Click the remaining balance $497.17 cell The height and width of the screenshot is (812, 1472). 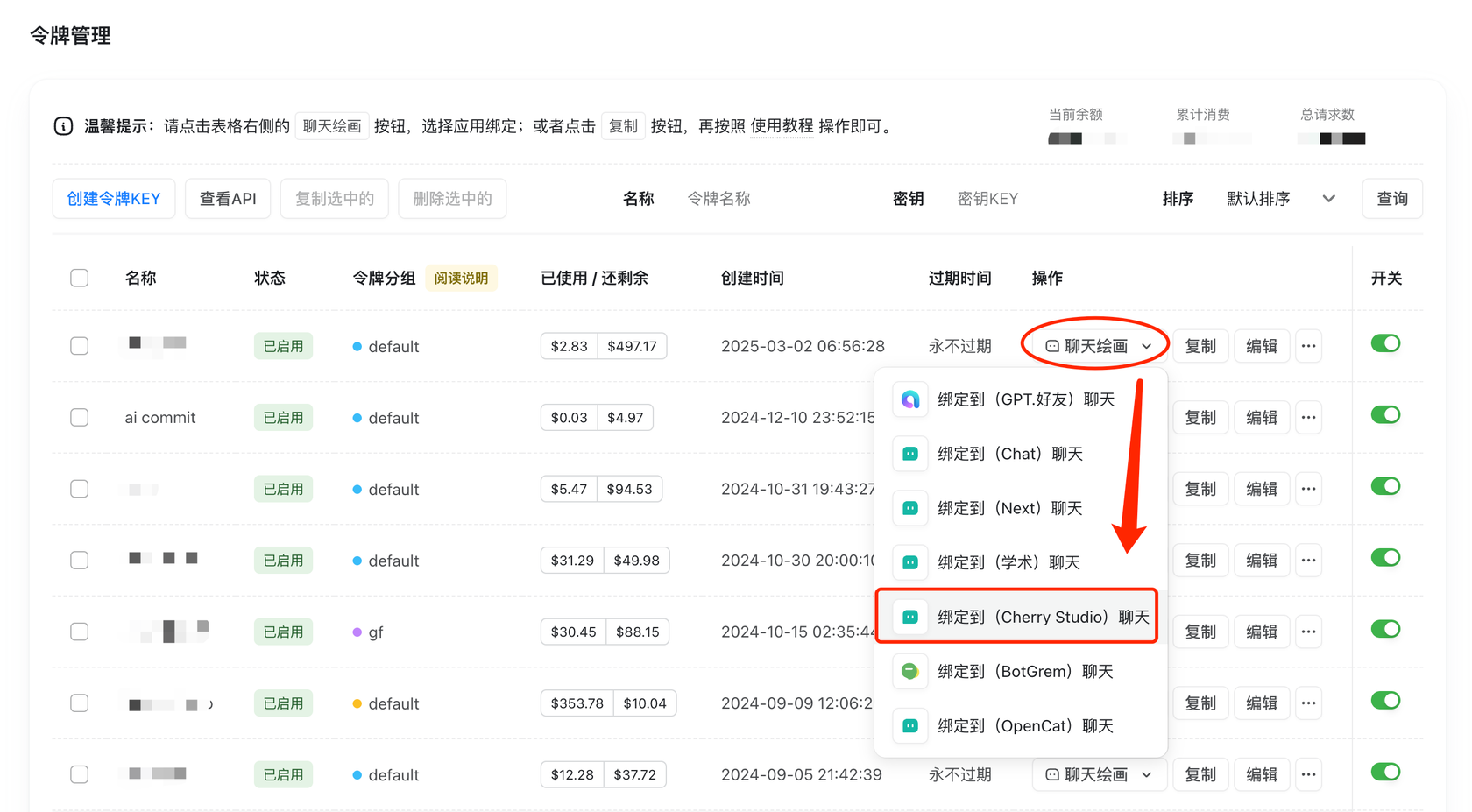point(632,346)
